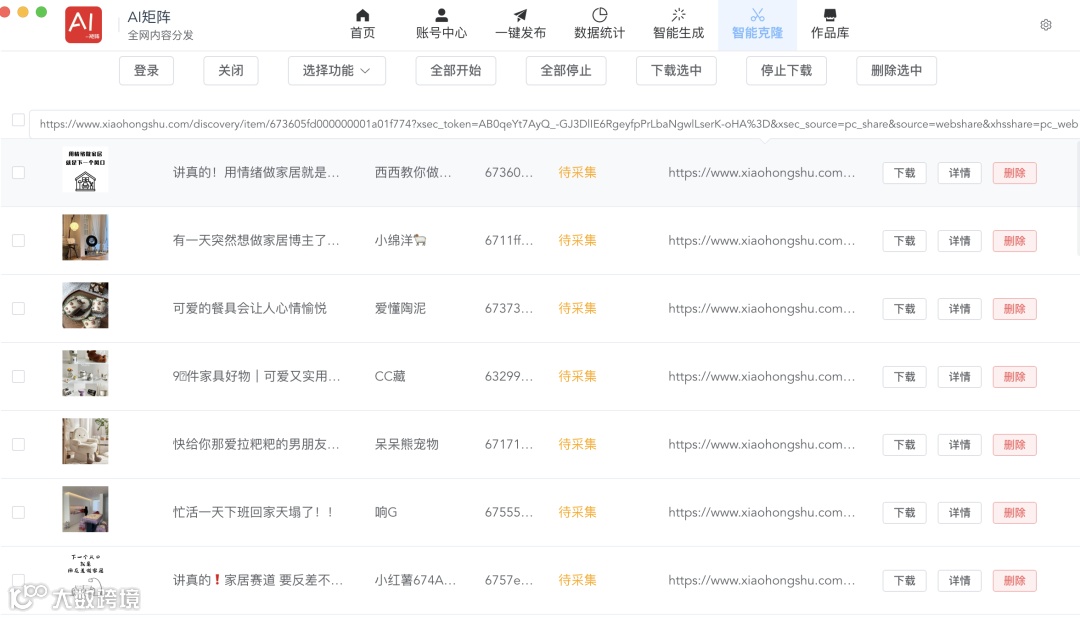Check the 讲真的！用情绪做家居 row checkbox

[x=19, y=172]
